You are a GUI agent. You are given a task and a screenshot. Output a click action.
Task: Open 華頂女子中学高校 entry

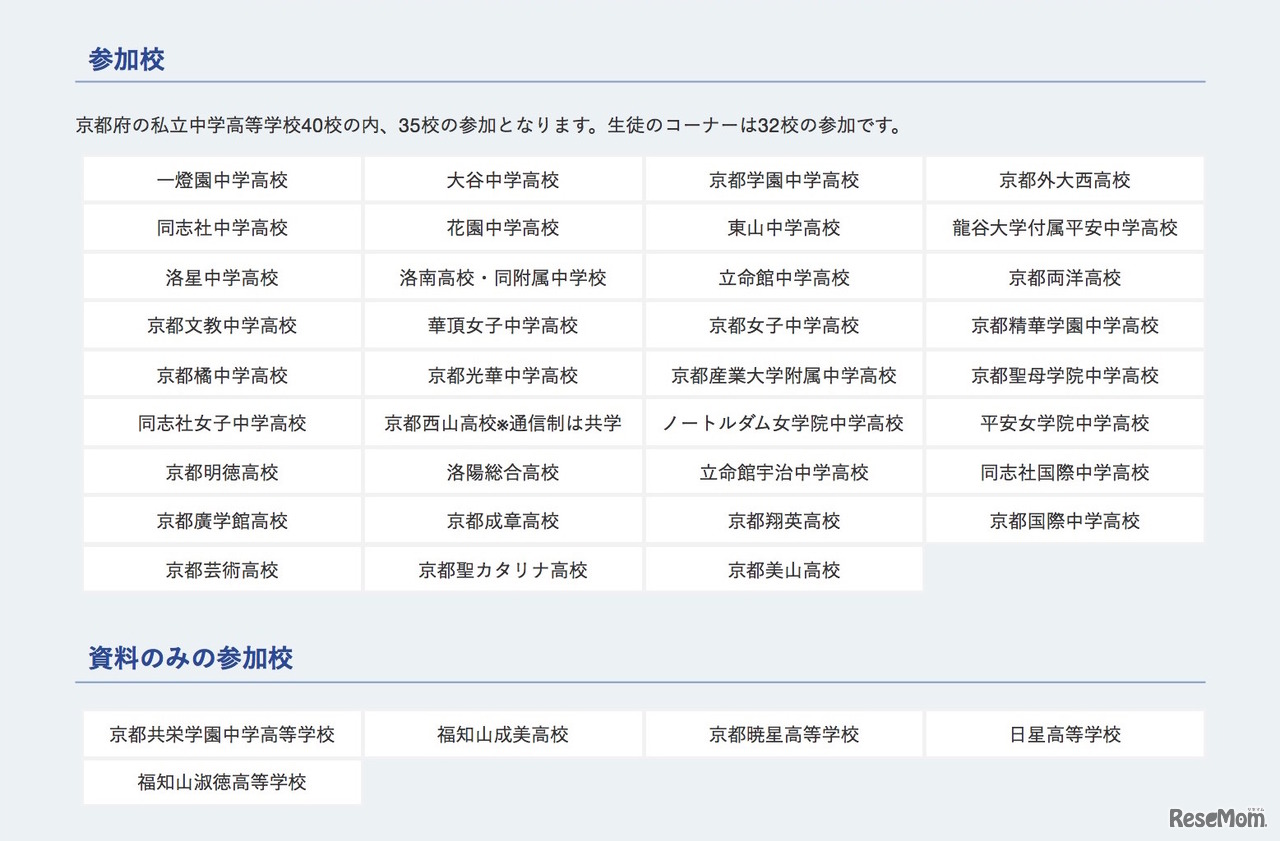point(502,325)
